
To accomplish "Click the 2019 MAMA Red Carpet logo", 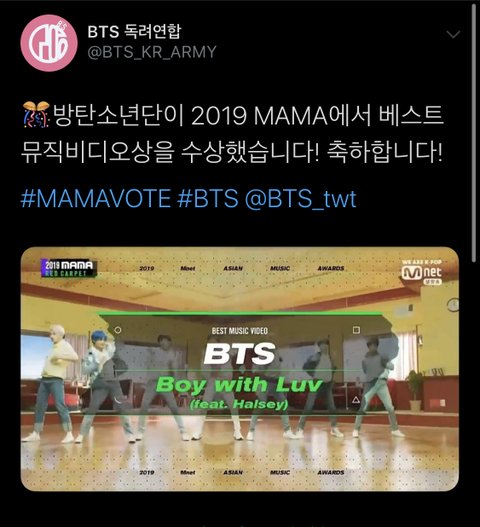I will click(69, 268).
